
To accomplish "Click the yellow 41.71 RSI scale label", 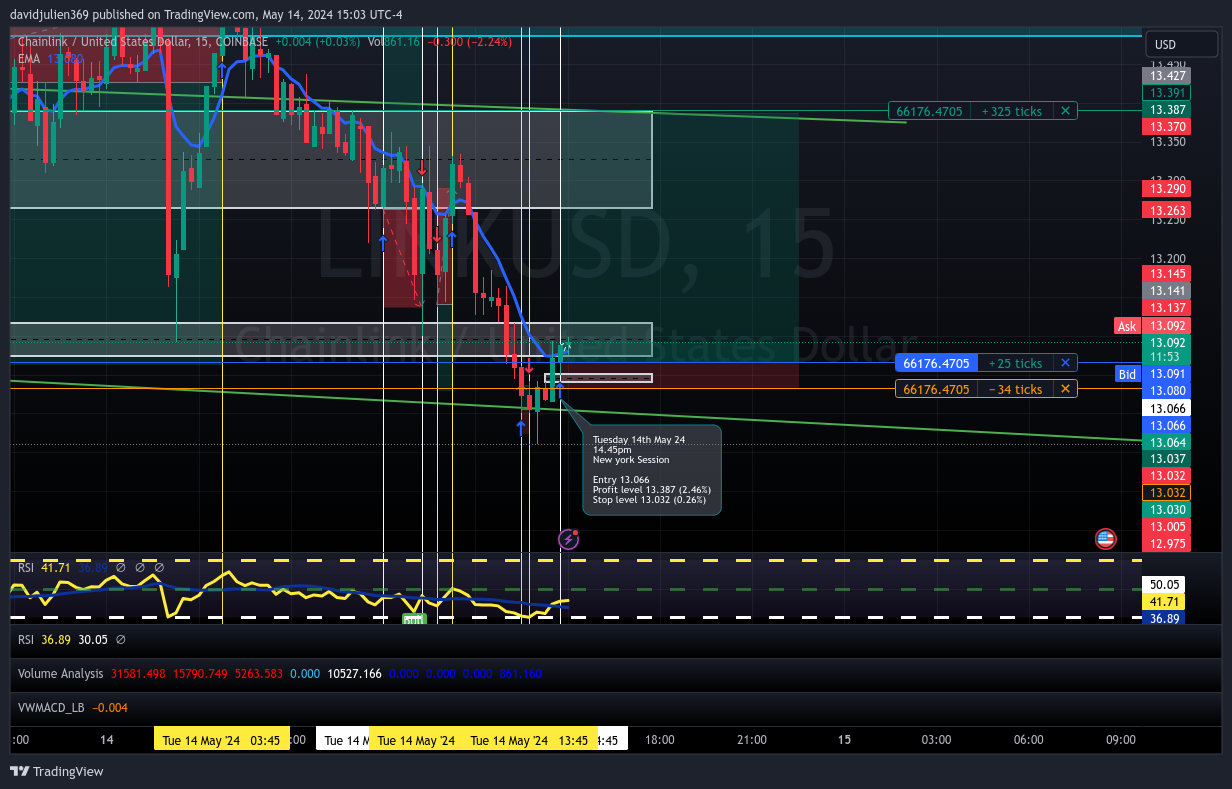I will coord(1166,602).
